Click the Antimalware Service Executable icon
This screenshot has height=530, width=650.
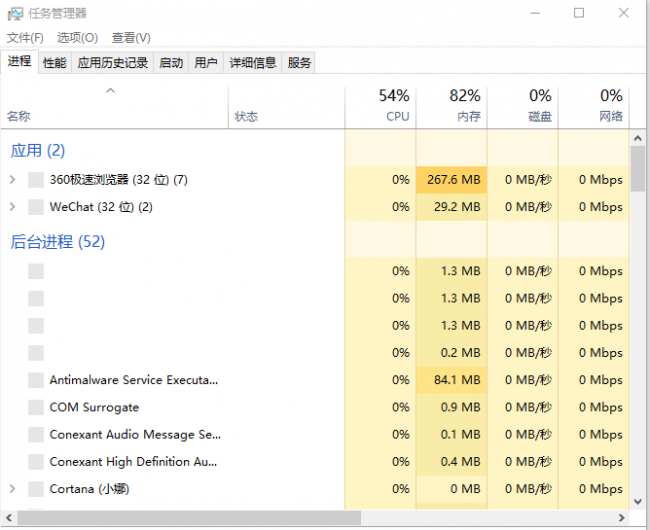pyautogui.click(x=36, y=380)
